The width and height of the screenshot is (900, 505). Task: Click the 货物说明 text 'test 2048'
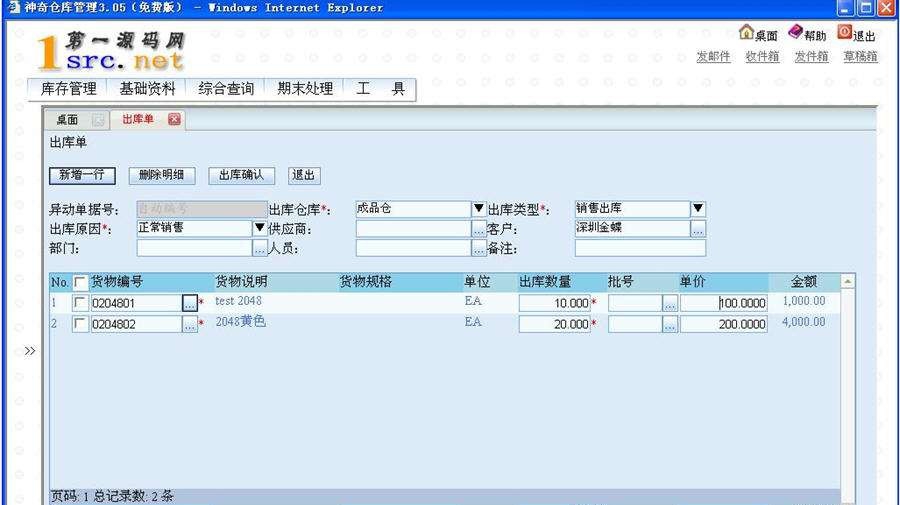point(238,301)
